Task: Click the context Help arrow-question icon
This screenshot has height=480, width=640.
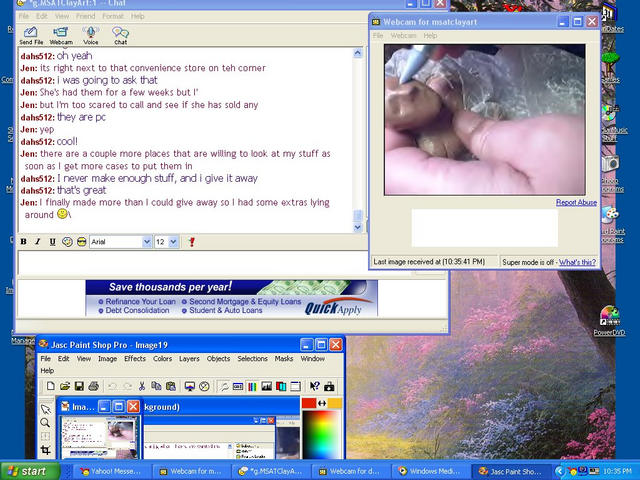Action: click(315, 386)
